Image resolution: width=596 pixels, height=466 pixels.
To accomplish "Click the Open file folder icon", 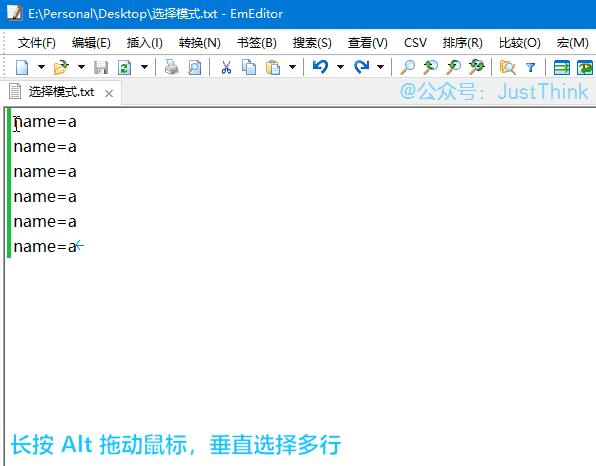I will click(61, 67).
